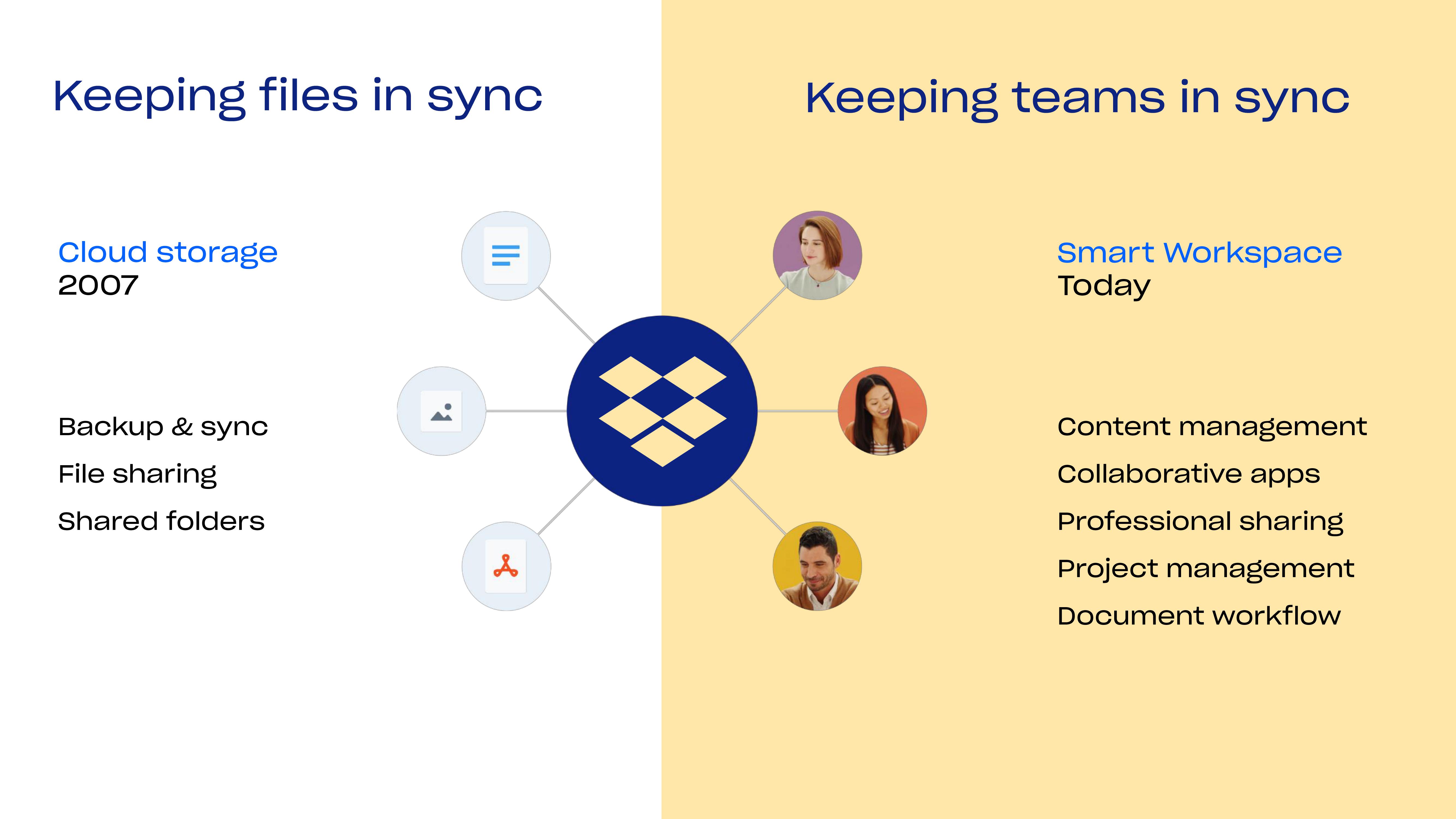The image size is (1456, 819).
Task: Click "Collaborative apps" text
Action: click(x=1189, y=475)
